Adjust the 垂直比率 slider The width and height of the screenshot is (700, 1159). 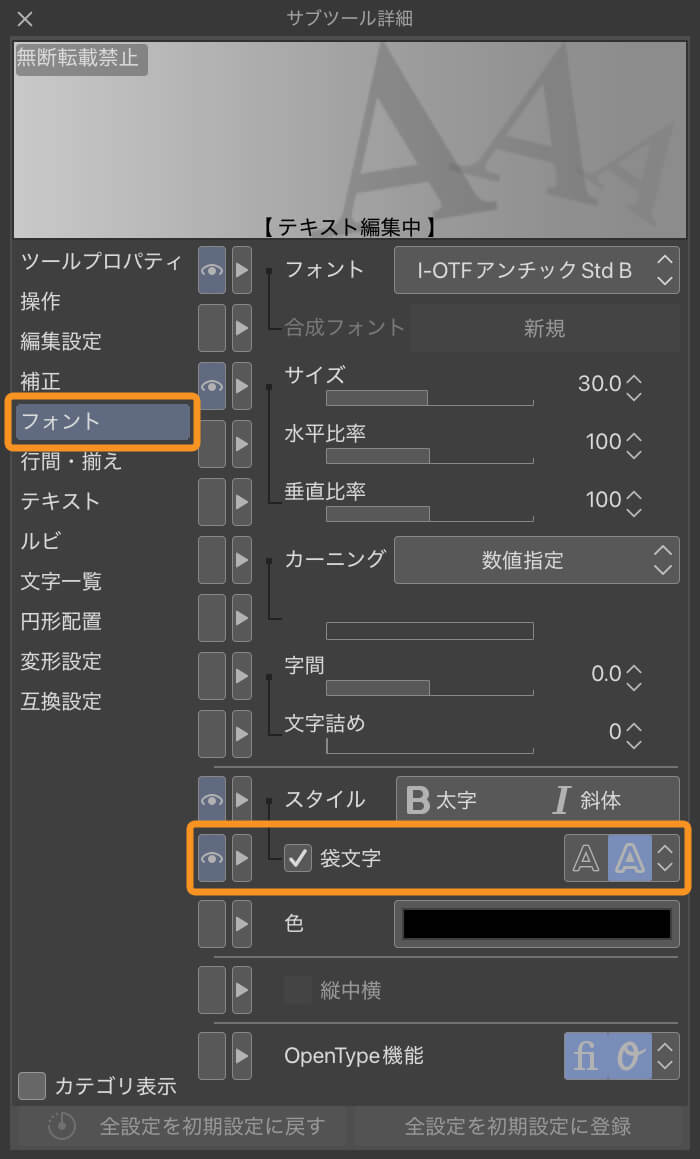[x=429, y=513]
